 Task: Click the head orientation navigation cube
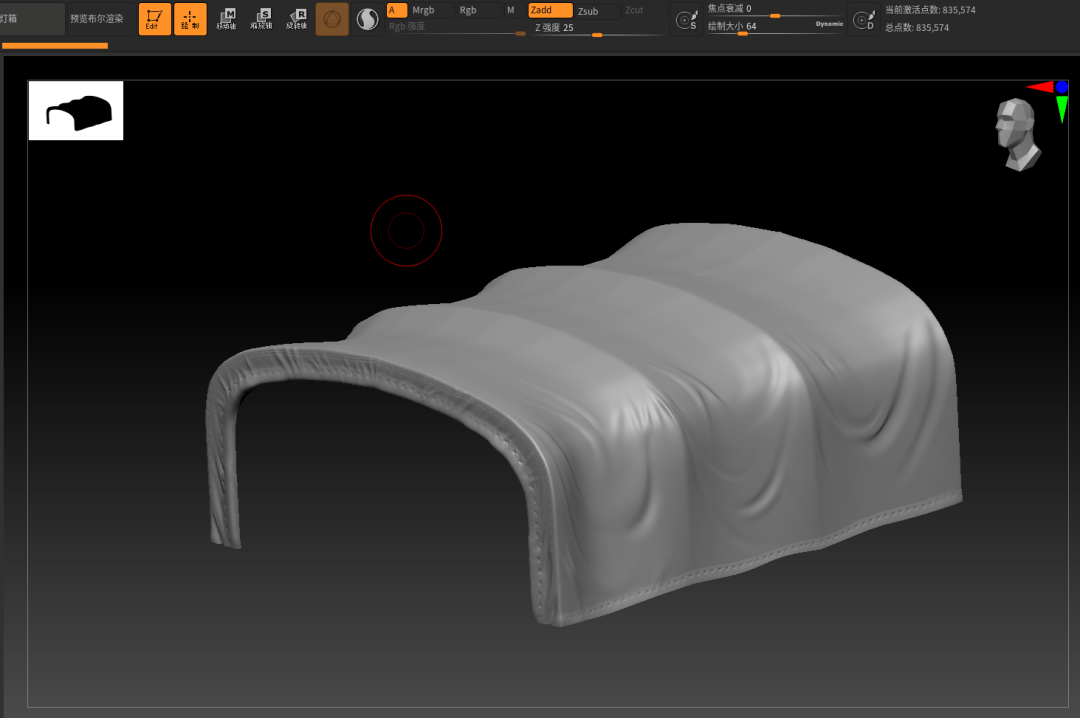pos(1017,134)
